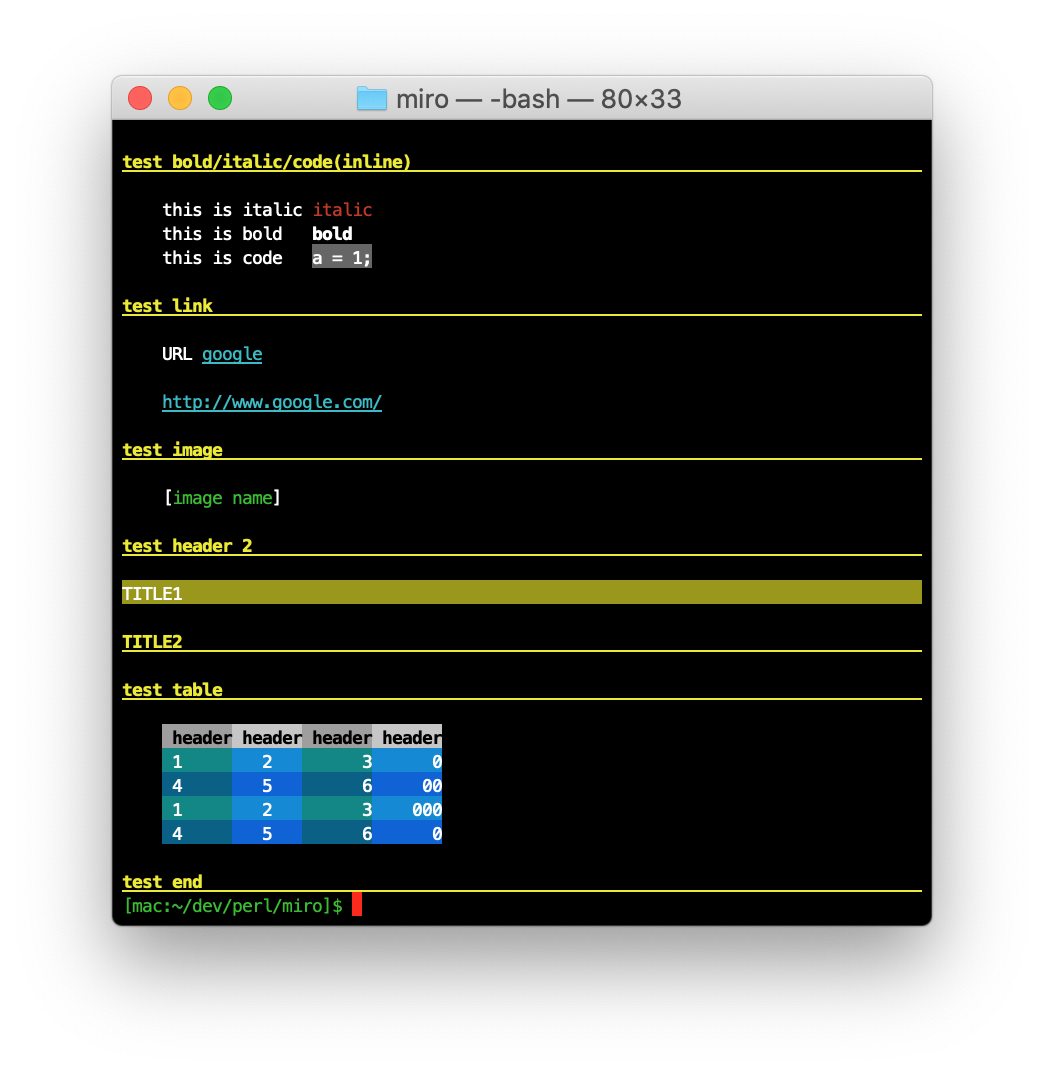Viewport: 1044px width, 1074px height.
Task: Click the table cell containing '000'
Action: pos(407,809)
